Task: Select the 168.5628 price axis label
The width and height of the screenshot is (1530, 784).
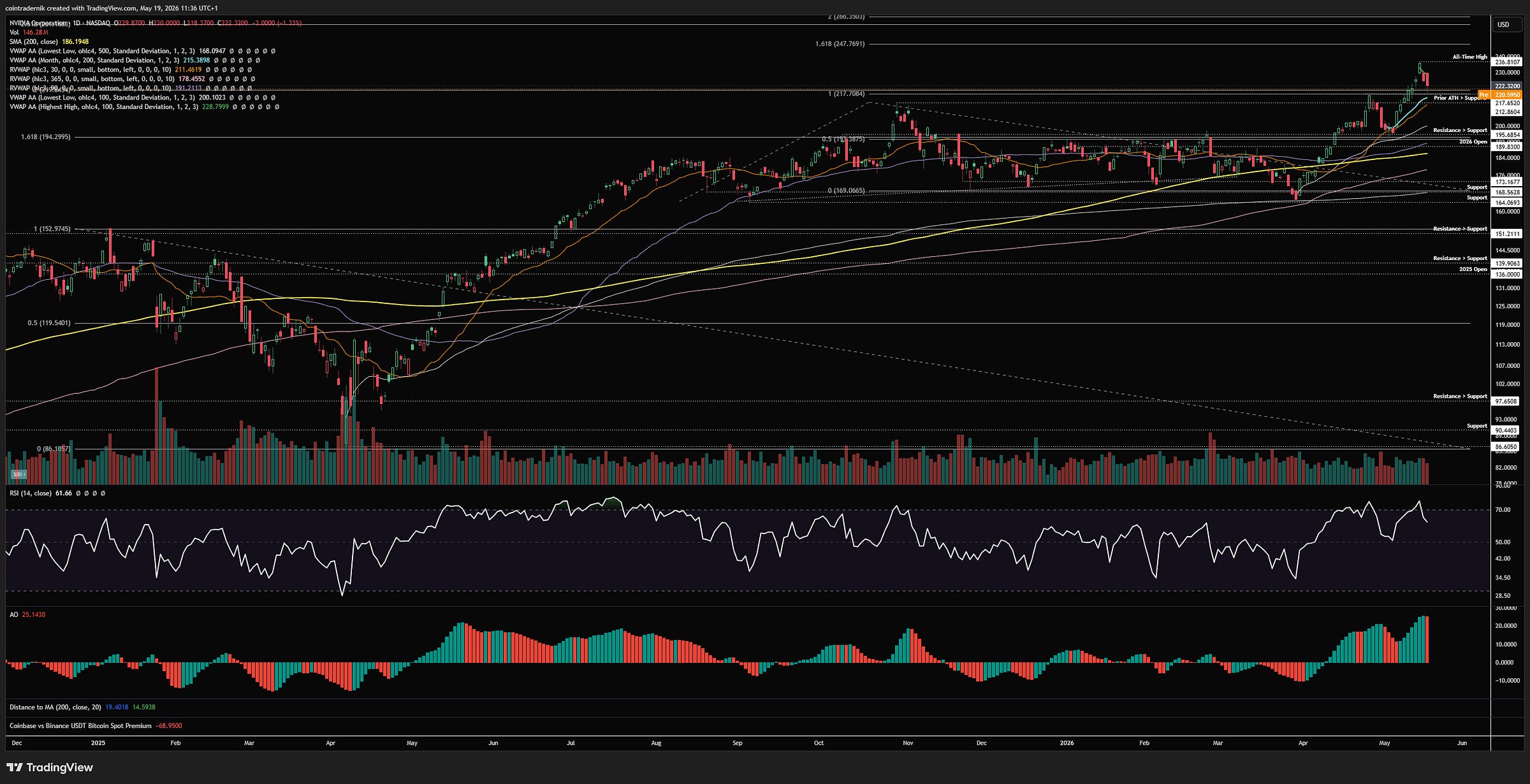Action: point(1508,192)
